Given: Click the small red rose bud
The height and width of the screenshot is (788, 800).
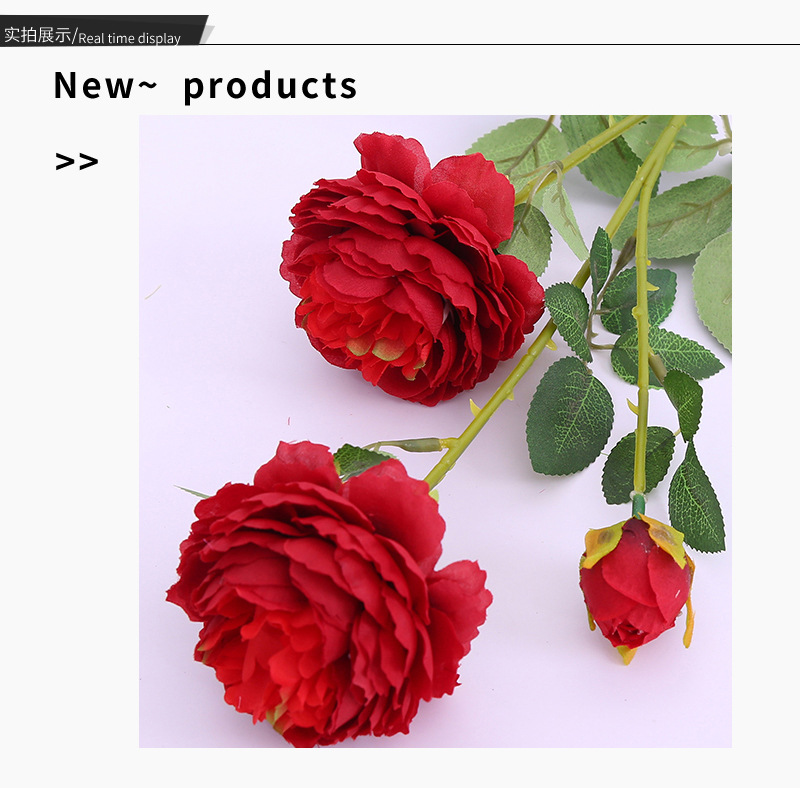Looking at the screenshot, I should pyautogui.click(x=637, y=589).
